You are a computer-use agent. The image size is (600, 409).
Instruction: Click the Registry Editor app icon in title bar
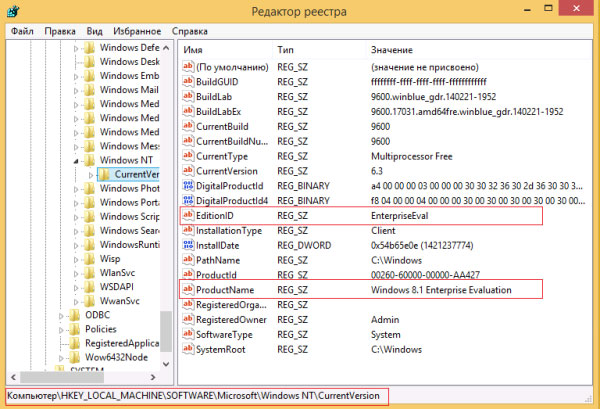coord(13,11)
